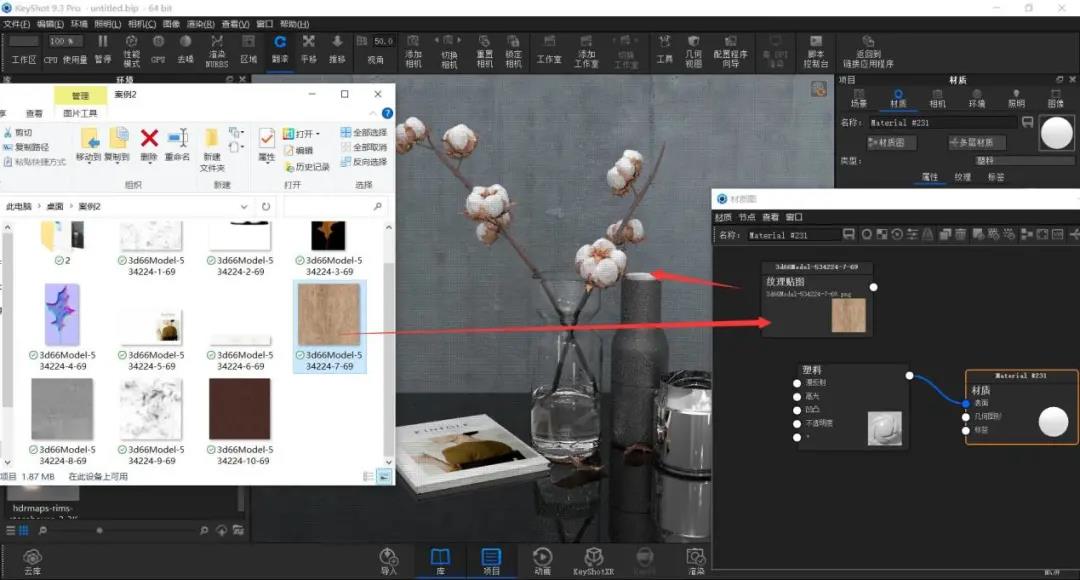Click 新建文件夹 in Explorer ribbon
This screenshot has height=580, width=1080.
[x=211, y=150]
